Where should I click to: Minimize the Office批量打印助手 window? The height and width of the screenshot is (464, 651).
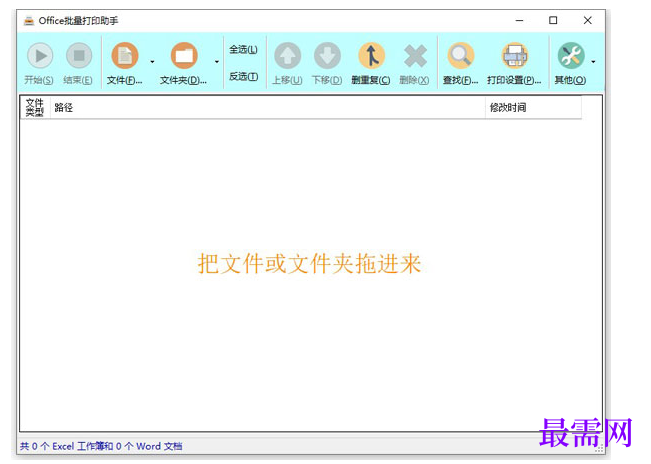519,20
